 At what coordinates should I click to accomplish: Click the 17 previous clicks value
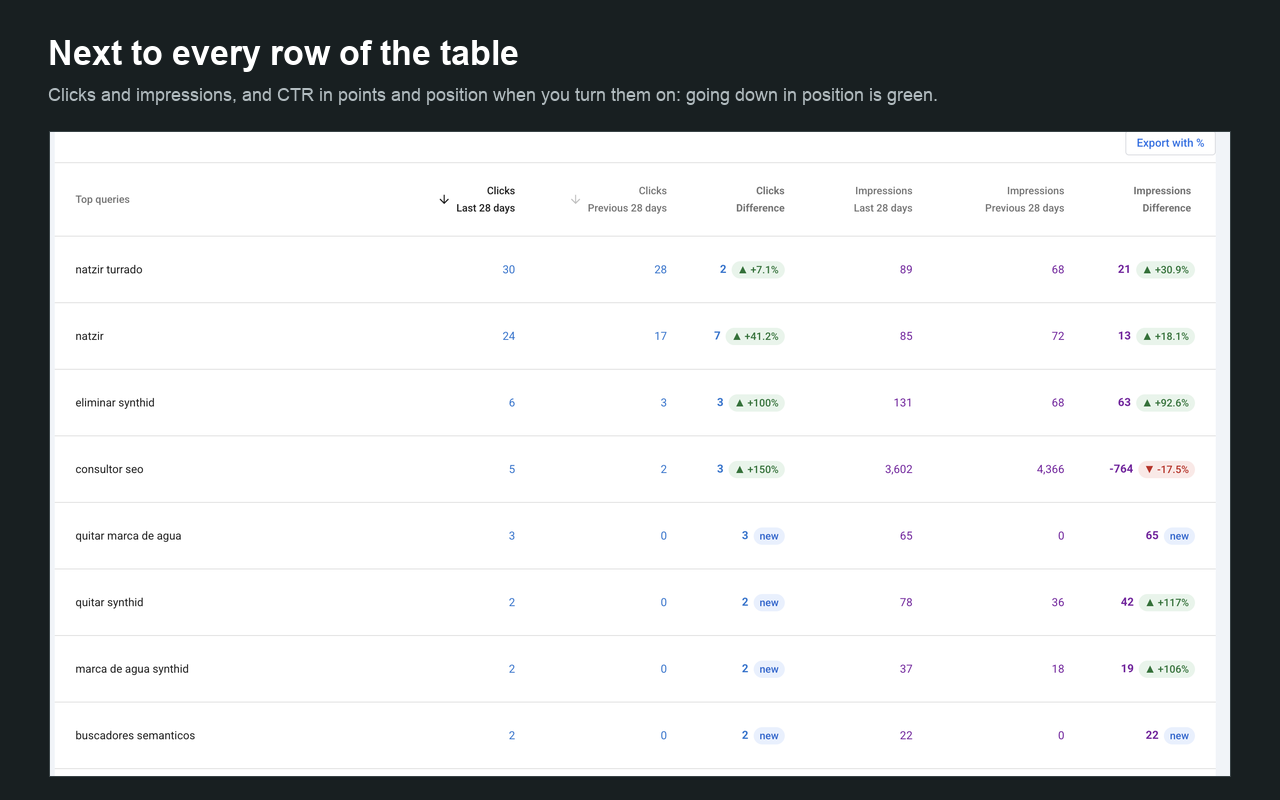click(661, 336)
